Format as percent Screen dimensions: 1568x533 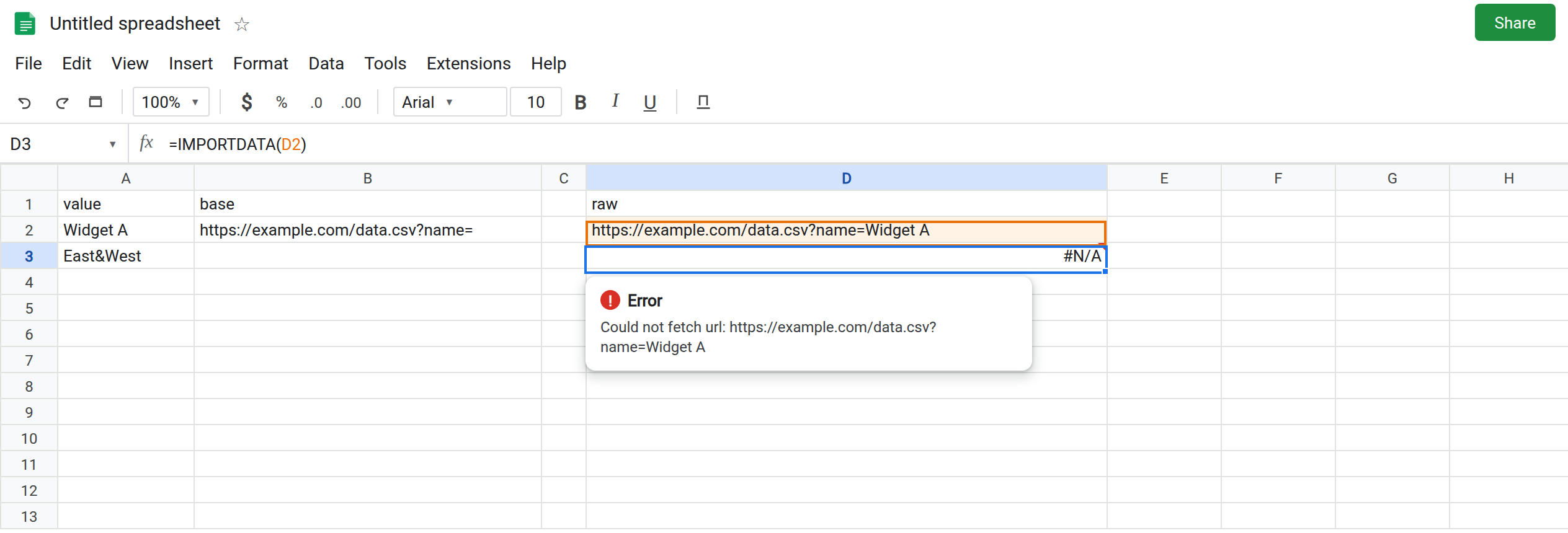tap(282, 102)
